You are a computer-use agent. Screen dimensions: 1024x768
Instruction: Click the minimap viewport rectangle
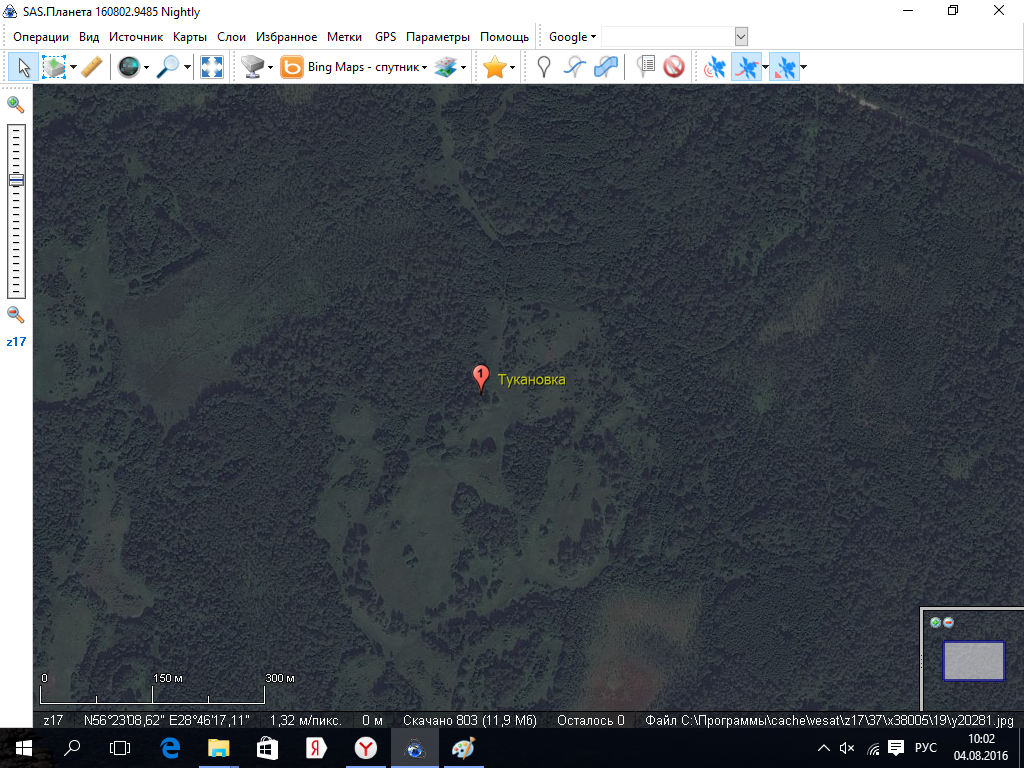(974, 661)
